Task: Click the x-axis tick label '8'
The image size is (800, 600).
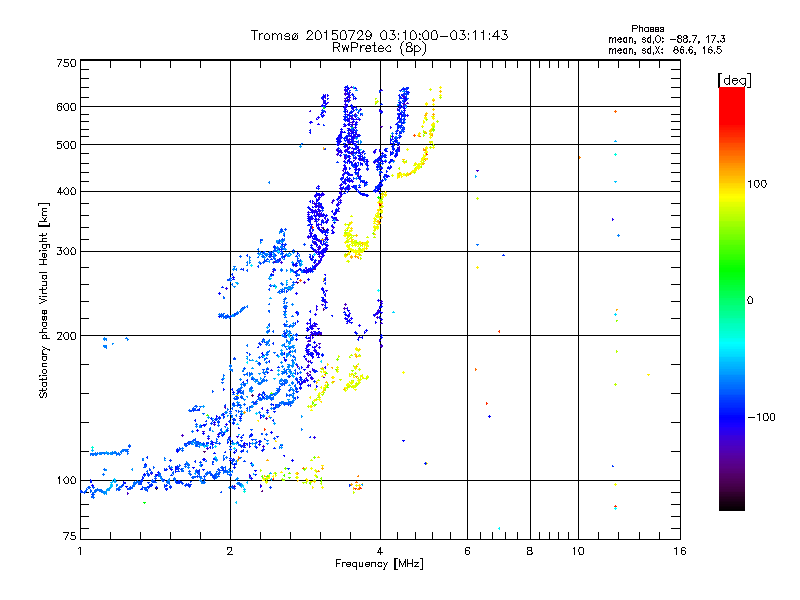Action: (x=530, y=551)
